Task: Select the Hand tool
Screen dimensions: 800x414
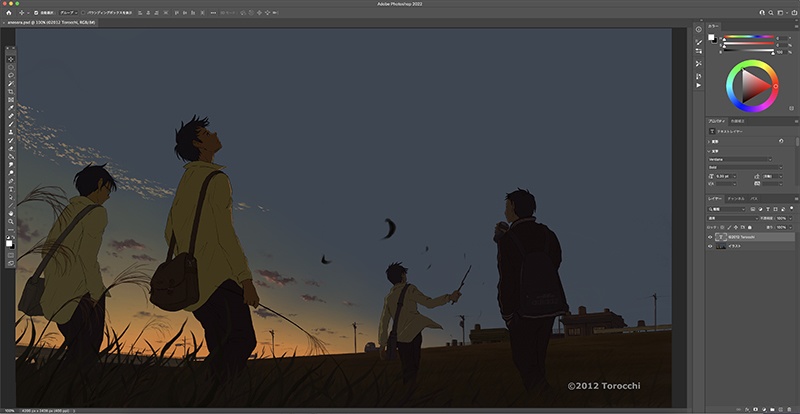Action: point(11,214)
